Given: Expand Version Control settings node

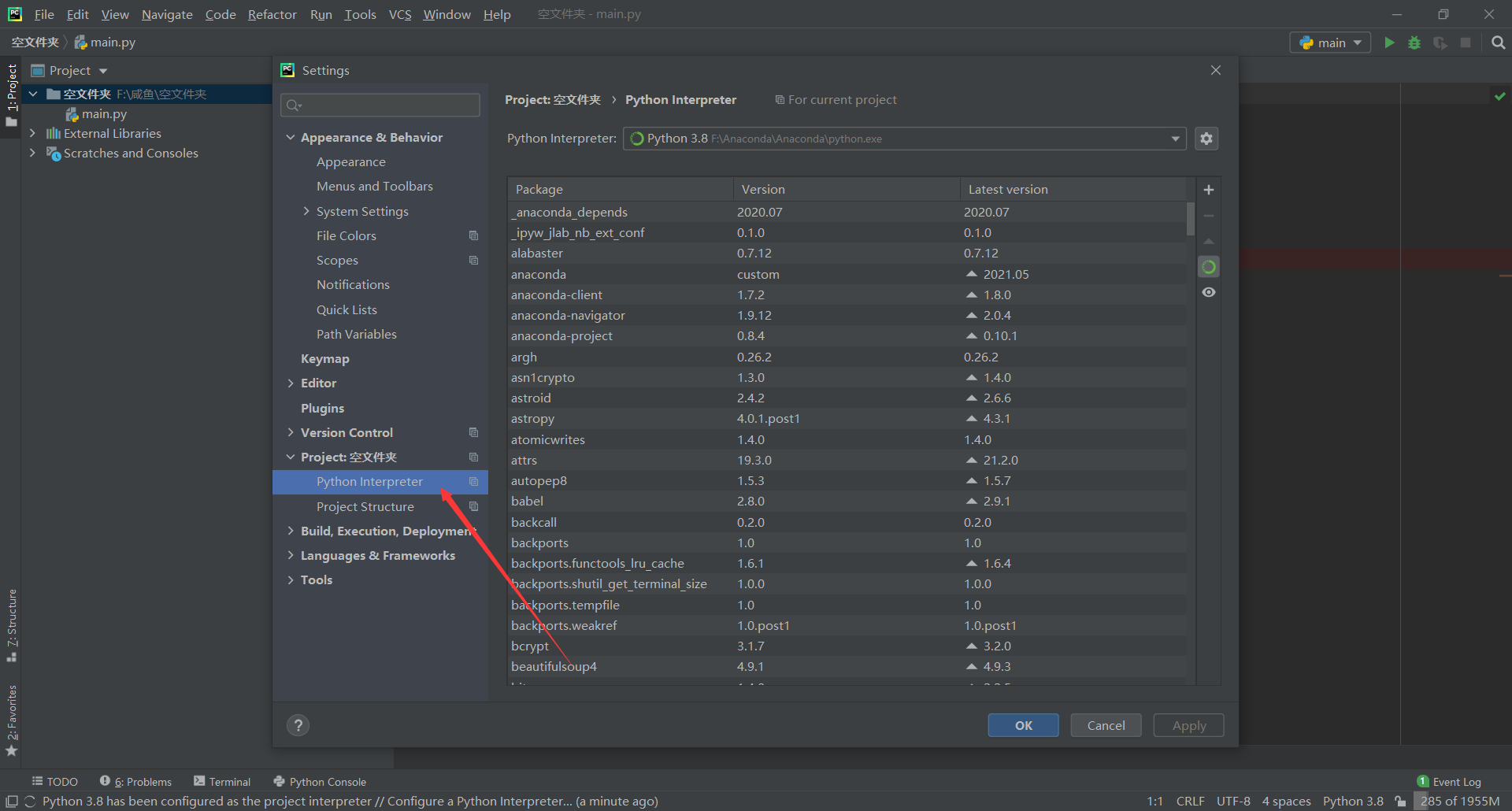Looking at the screenshot, I should point(291,432).
